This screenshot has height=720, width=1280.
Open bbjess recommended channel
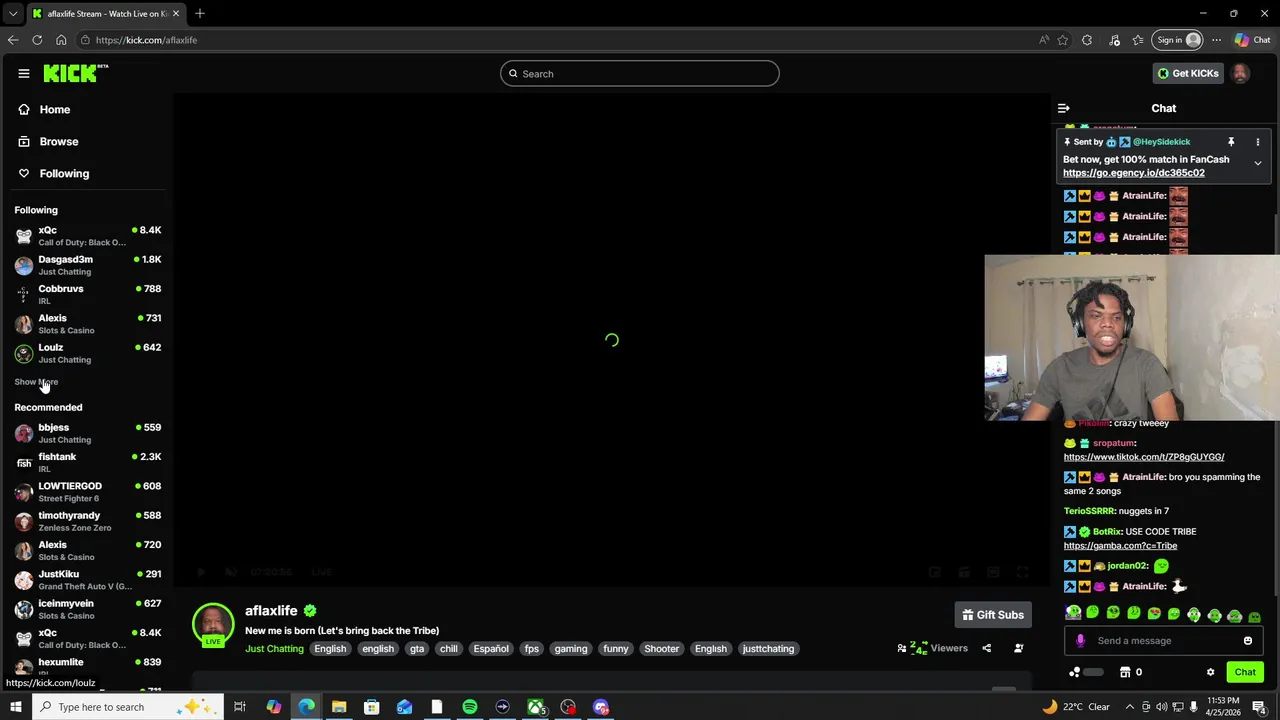point(88,433)
